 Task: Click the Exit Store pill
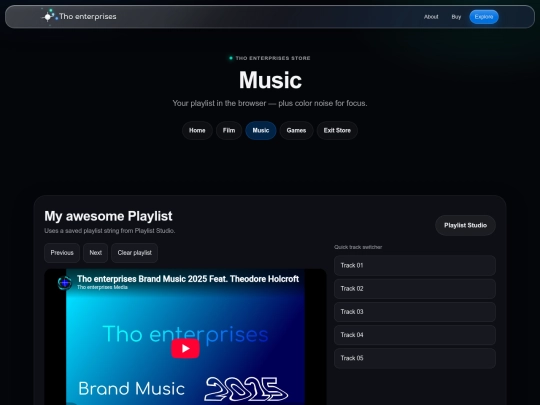(337, 131)
